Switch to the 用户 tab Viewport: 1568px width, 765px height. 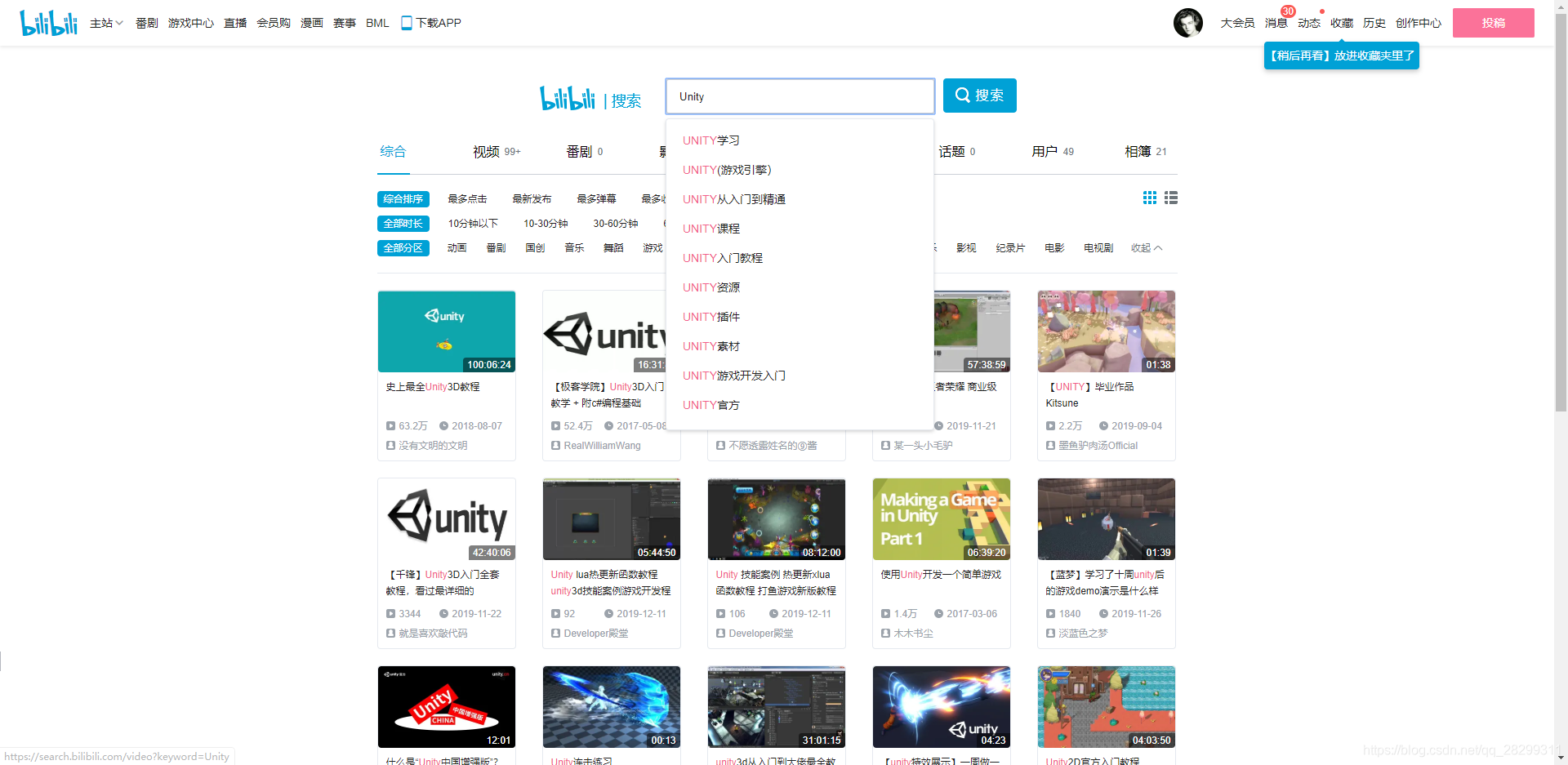(1053, 152)
